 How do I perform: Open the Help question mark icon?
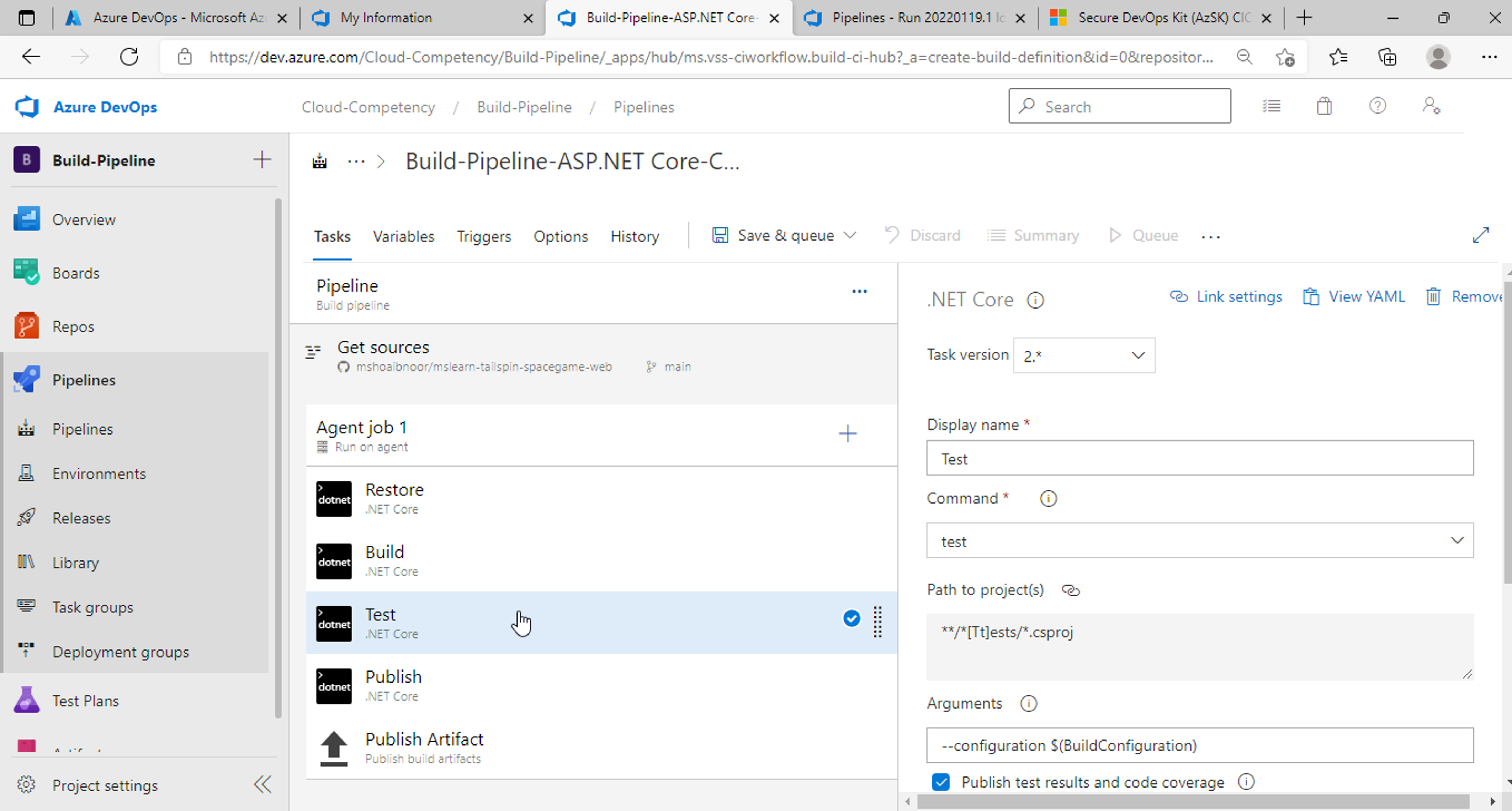[x=1378, y=106]
